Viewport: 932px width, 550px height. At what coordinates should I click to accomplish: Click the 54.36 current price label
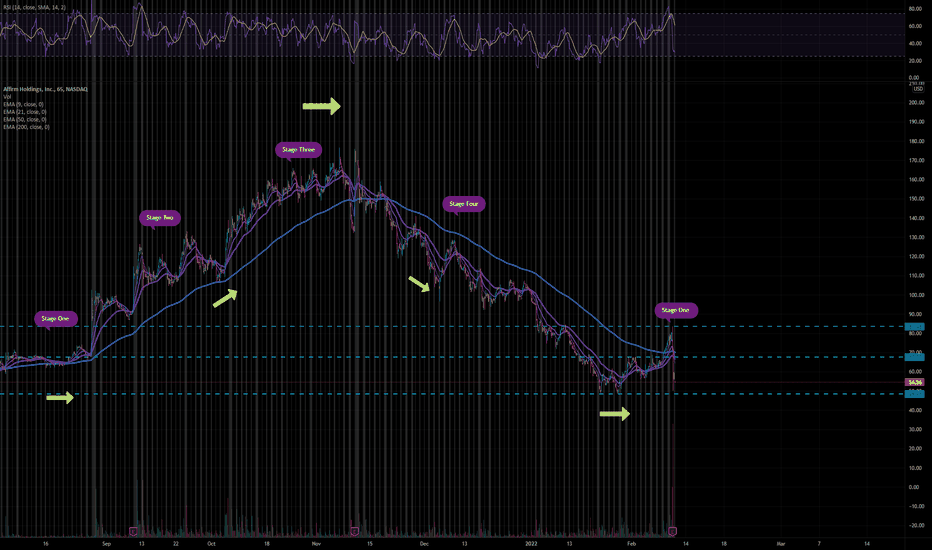pos(915,382)
